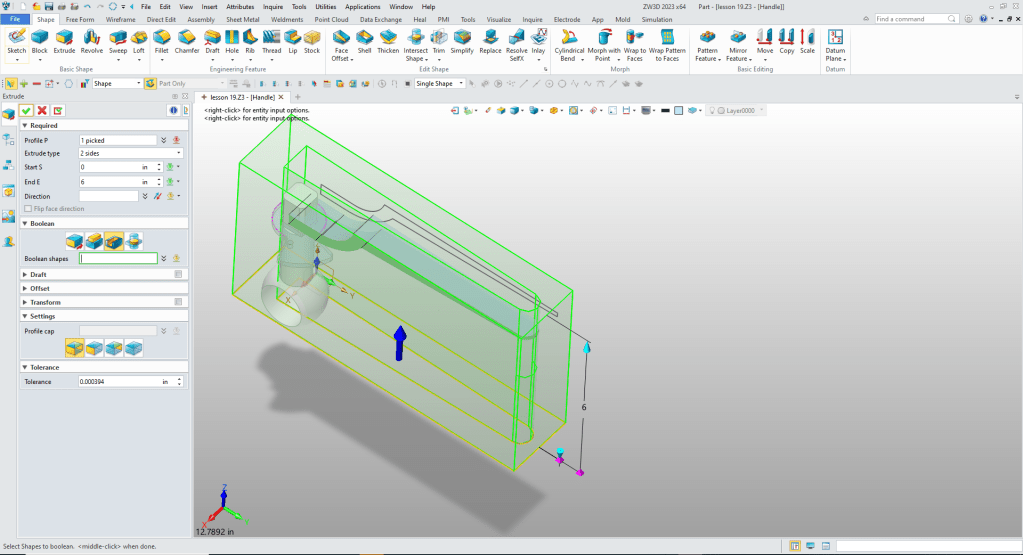1023x555 pixels.
Task: Cancel the Extrude with the red X
Action: click(x=43, y=110)
